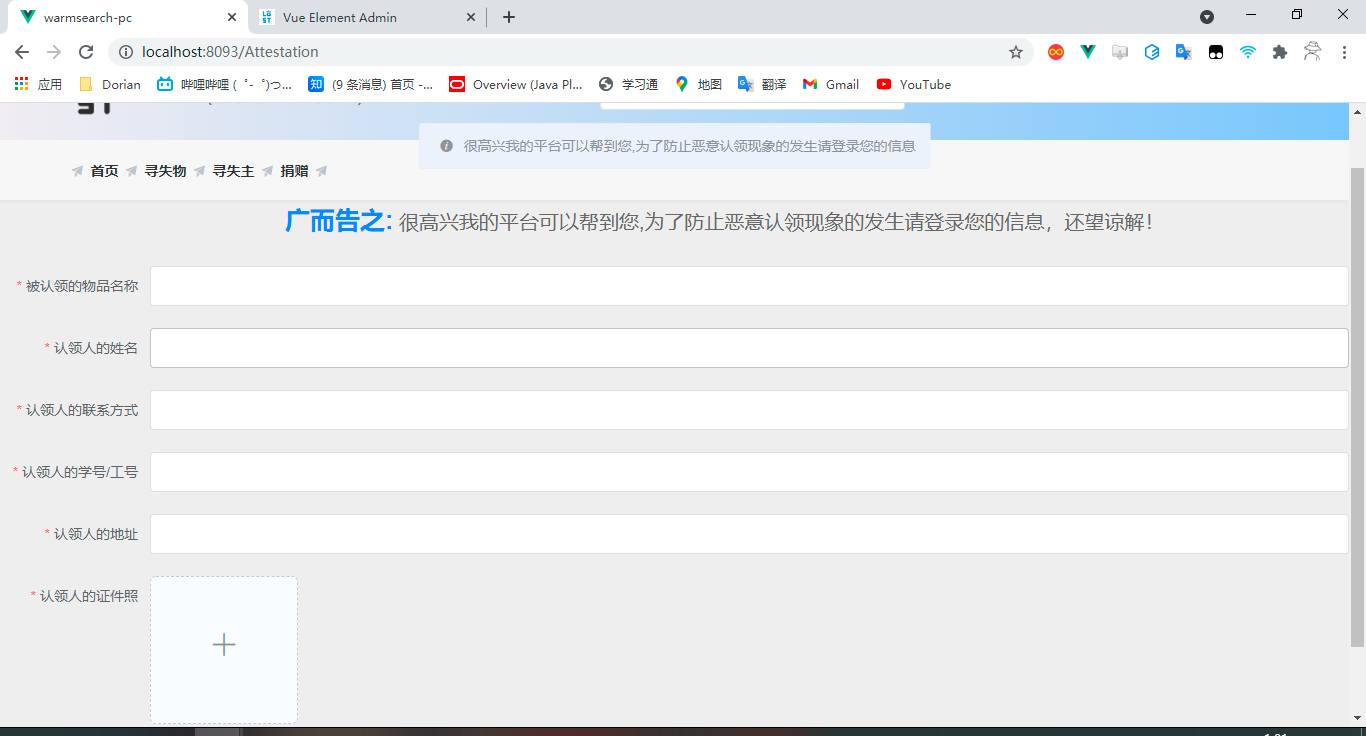Go to the 首页 navigation item

click(x=104, y=171)
